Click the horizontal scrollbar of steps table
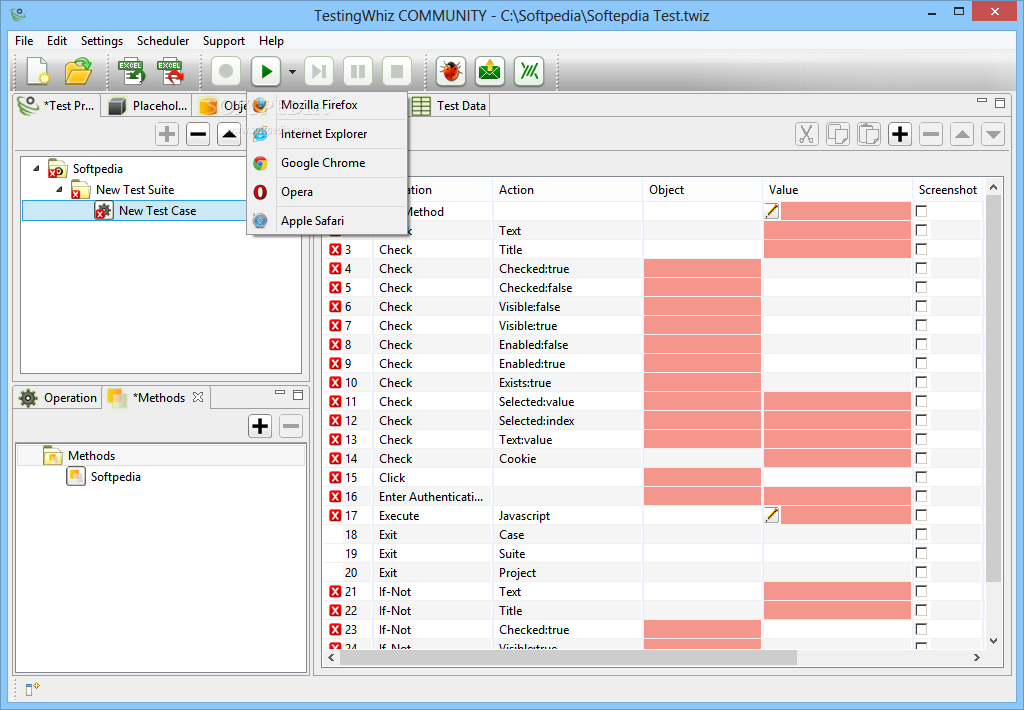 567,657
